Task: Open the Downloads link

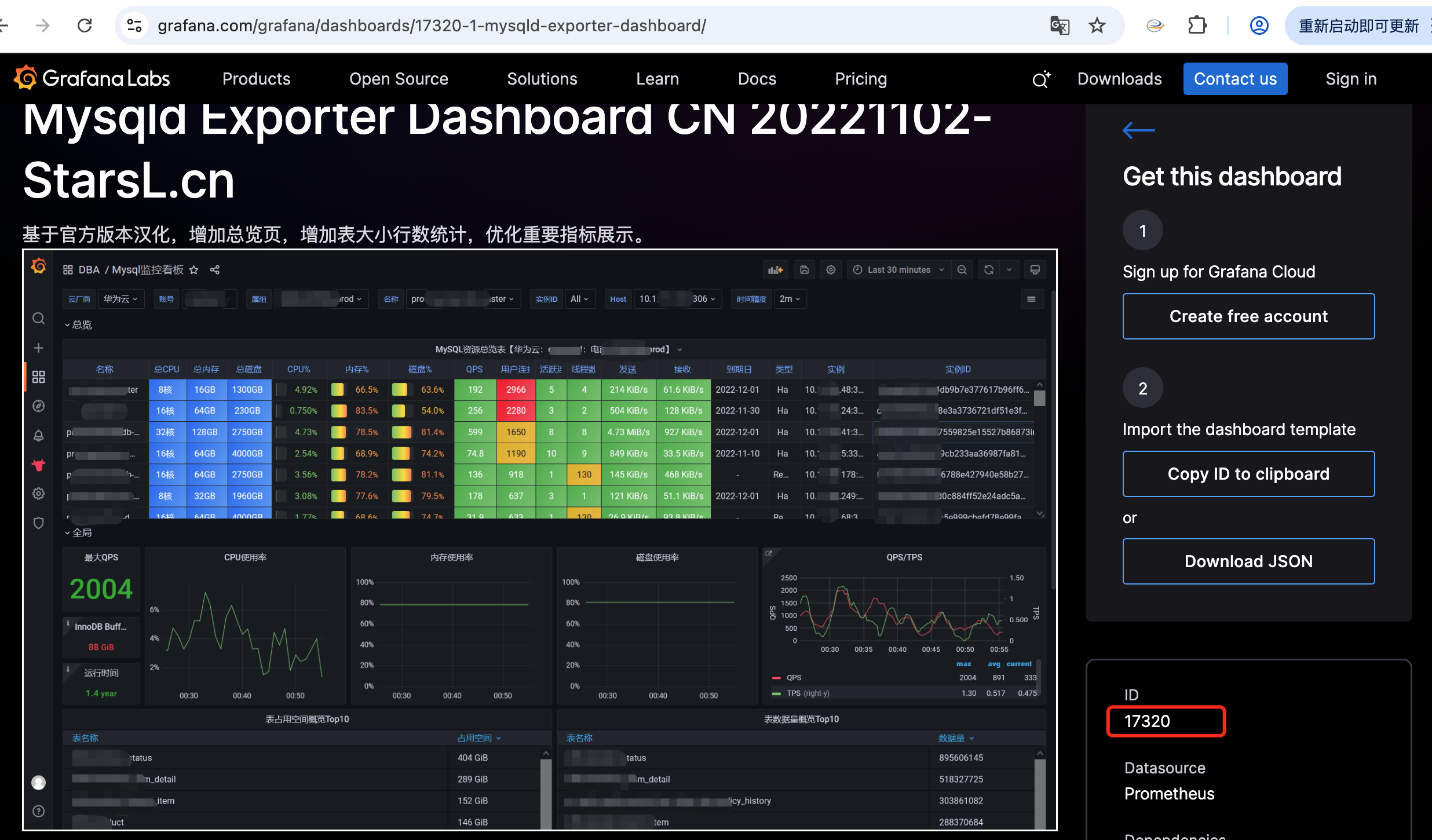Action: pyautogui.click(x=1119, y=79)
